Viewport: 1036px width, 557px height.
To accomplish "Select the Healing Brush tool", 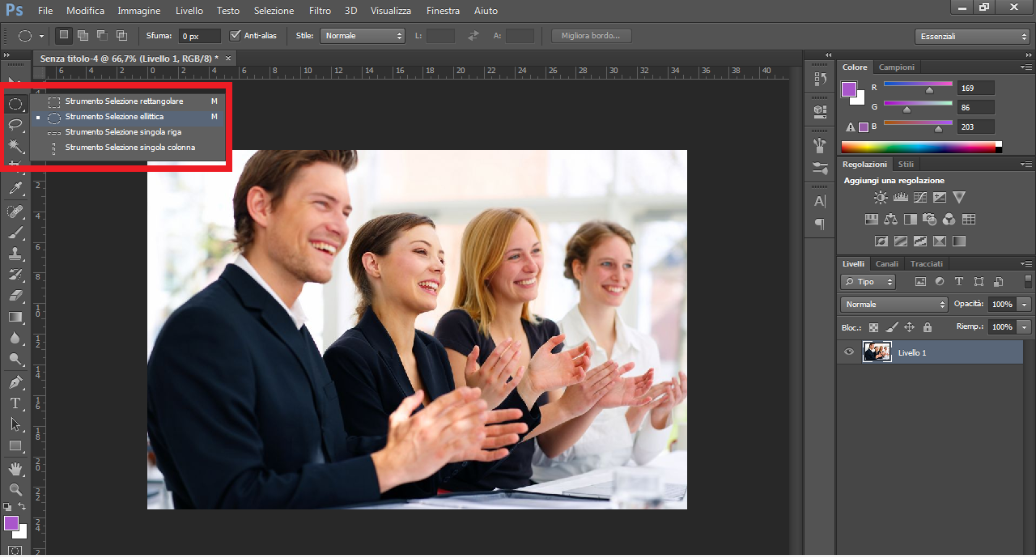I will (15, 211).
